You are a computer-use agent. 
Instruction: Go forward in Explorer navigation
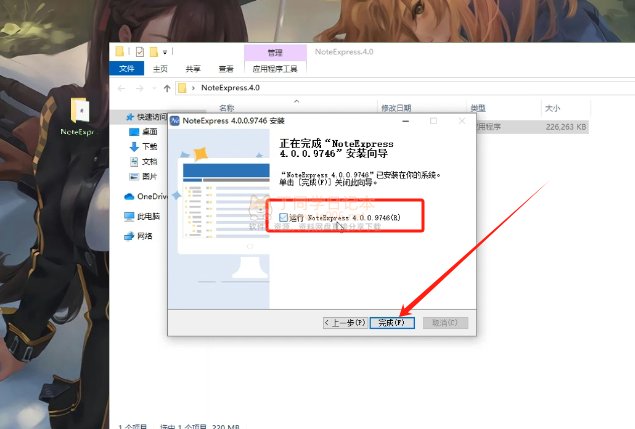click(x=139, y=88)
